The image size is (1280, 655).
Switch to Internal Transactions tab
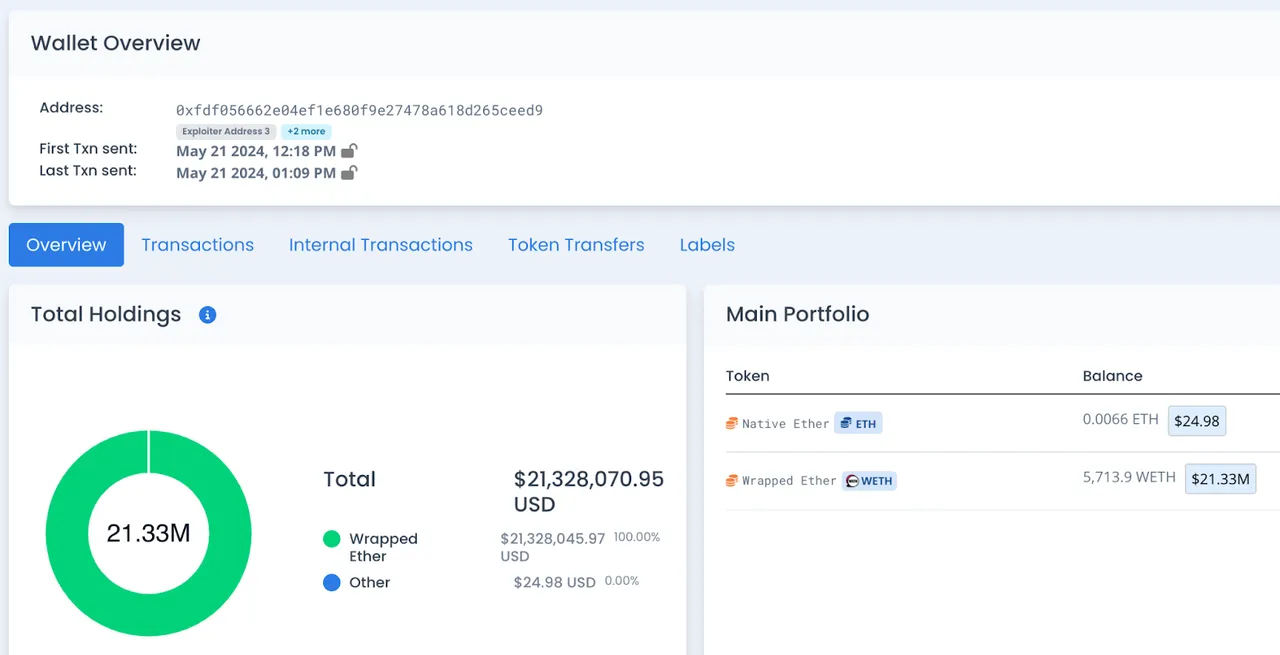pos(381,245)
